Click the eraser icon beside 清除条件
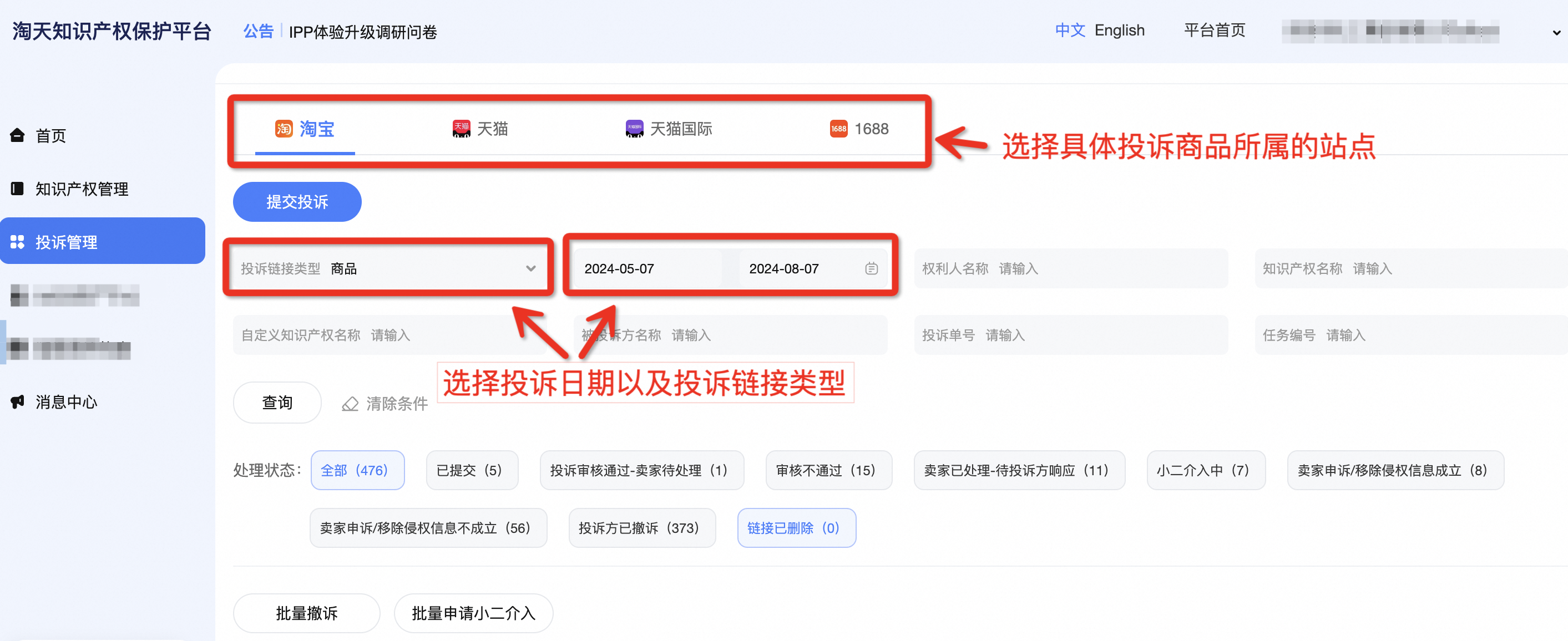1568x641 pixels. tap(350, 403)
